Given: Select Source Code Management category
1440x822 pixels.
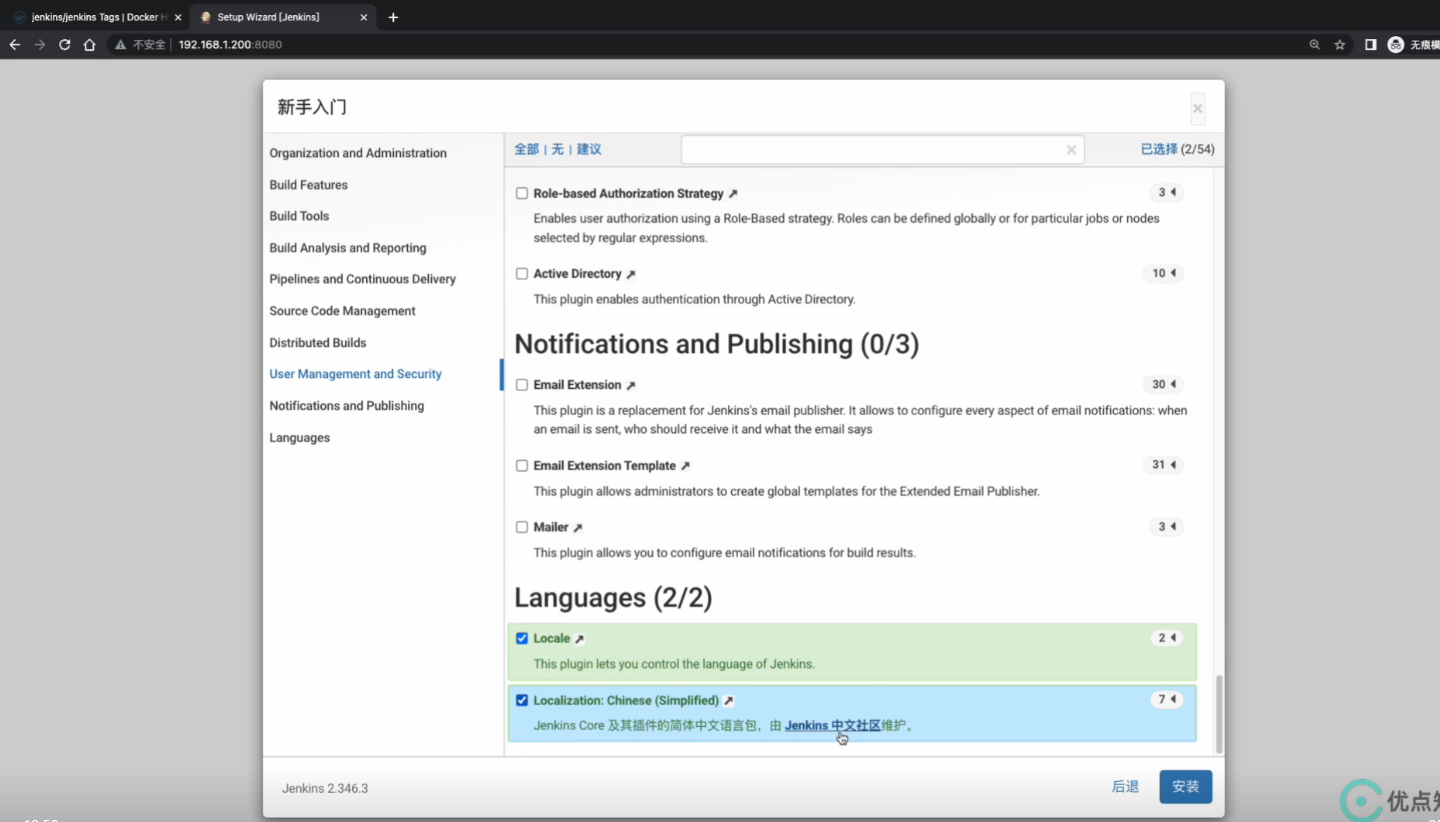Looking at the screenshot, I should [342, 311].
